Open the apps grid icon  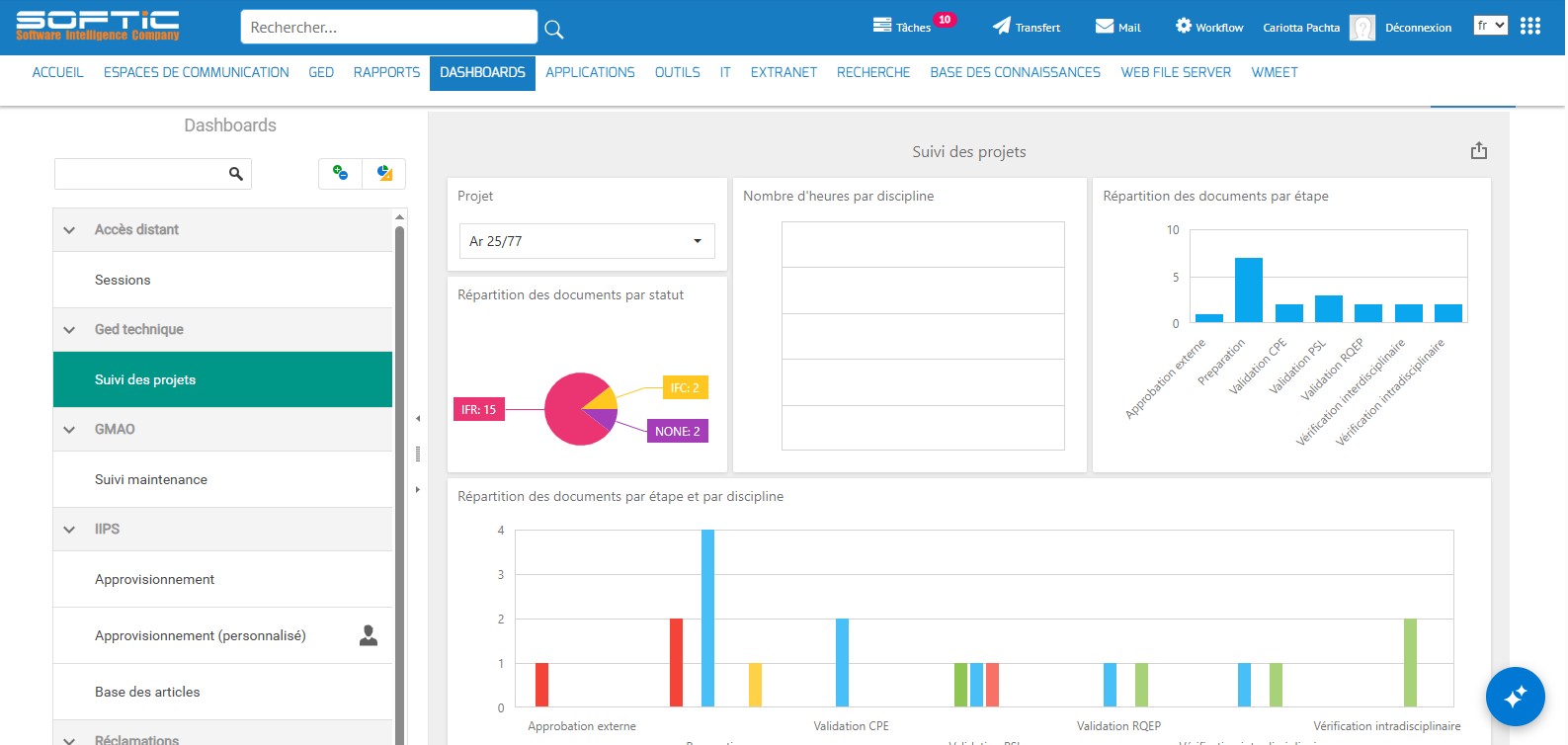pos(1530,26)
